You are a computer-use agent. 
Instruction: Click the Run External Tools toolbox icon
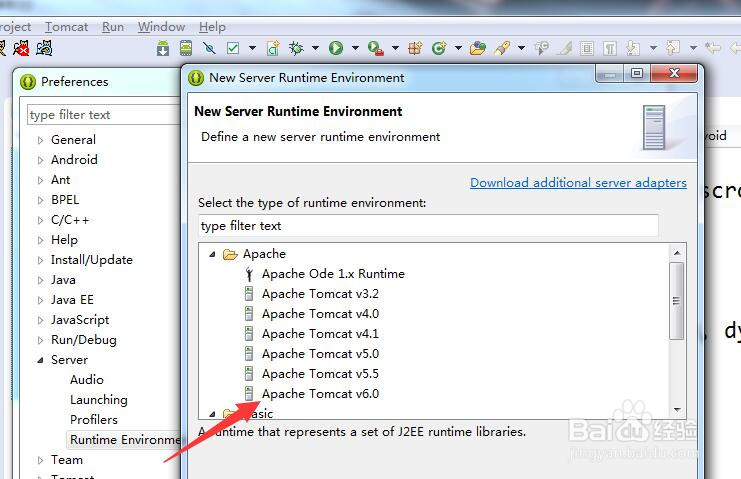point(376,49)
